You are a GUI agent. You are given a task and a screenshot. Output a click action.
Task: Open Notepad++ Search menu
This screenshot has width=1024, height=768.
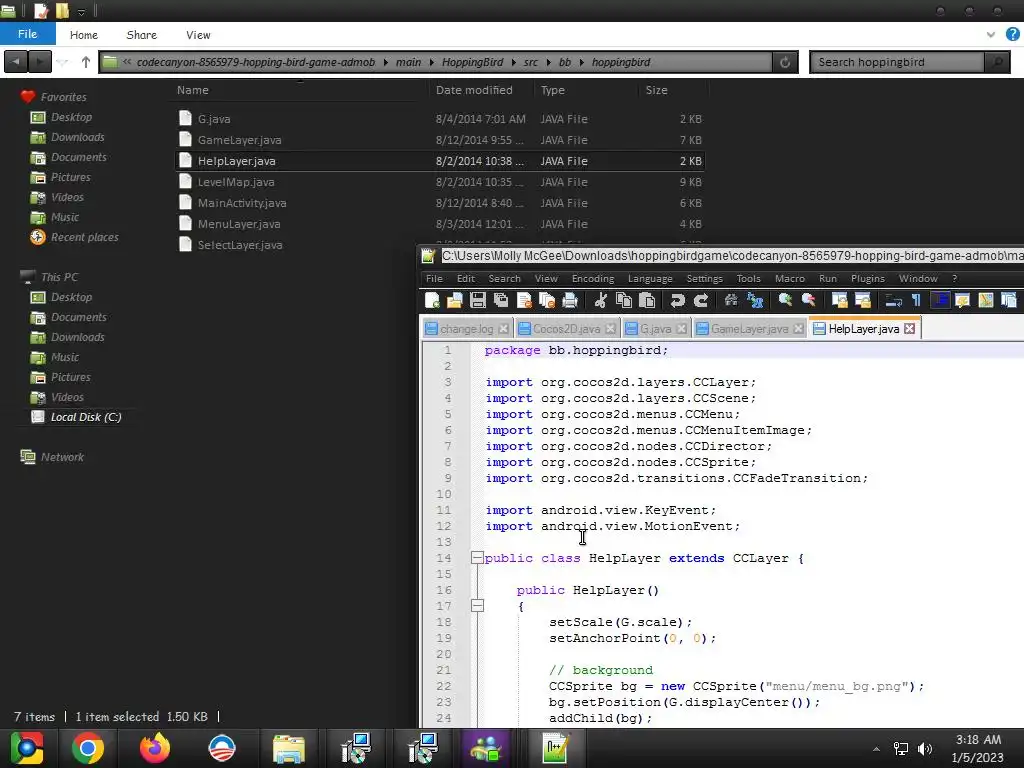504,278
